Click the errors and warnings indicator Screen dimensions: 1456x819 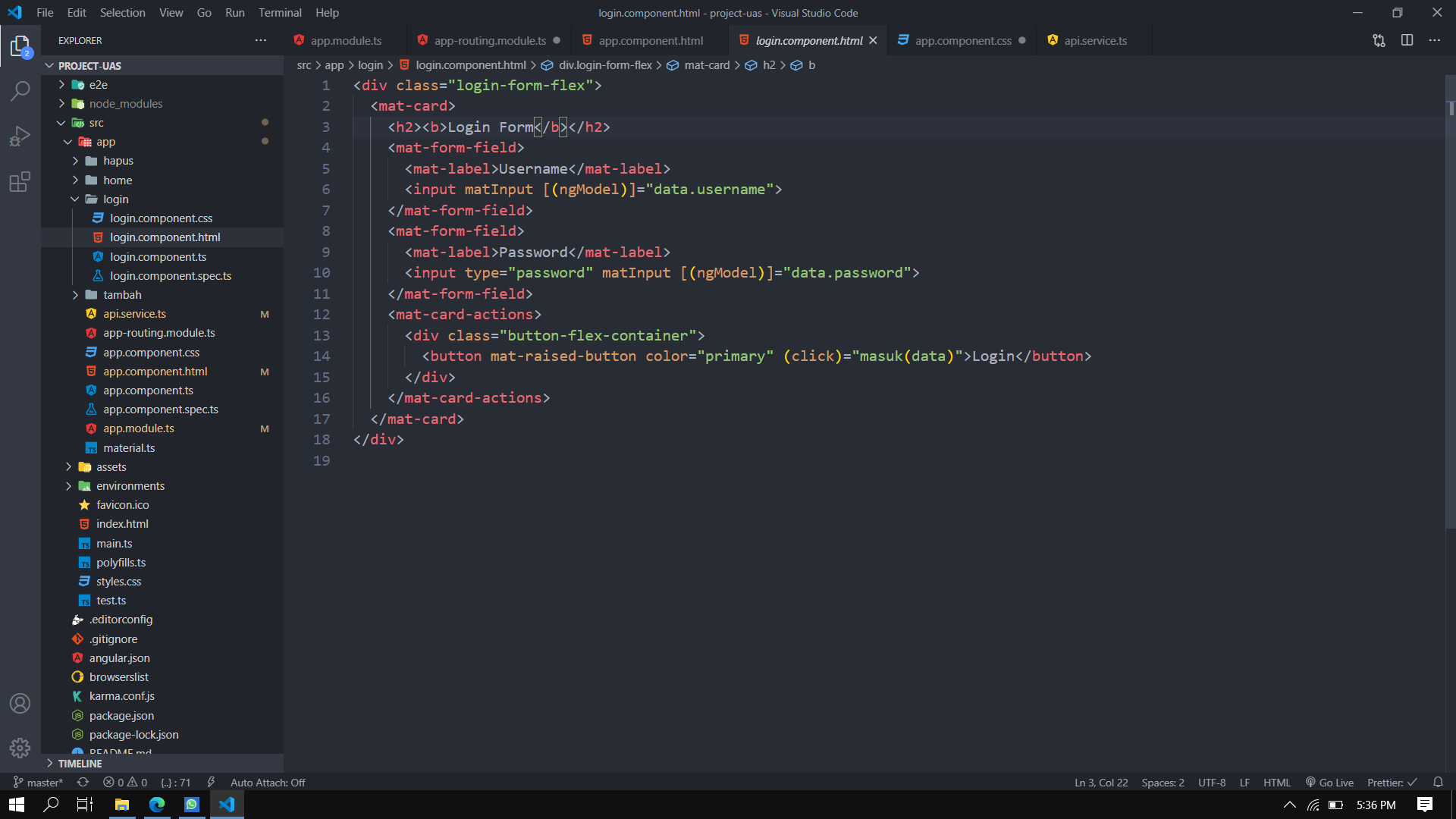125,782
